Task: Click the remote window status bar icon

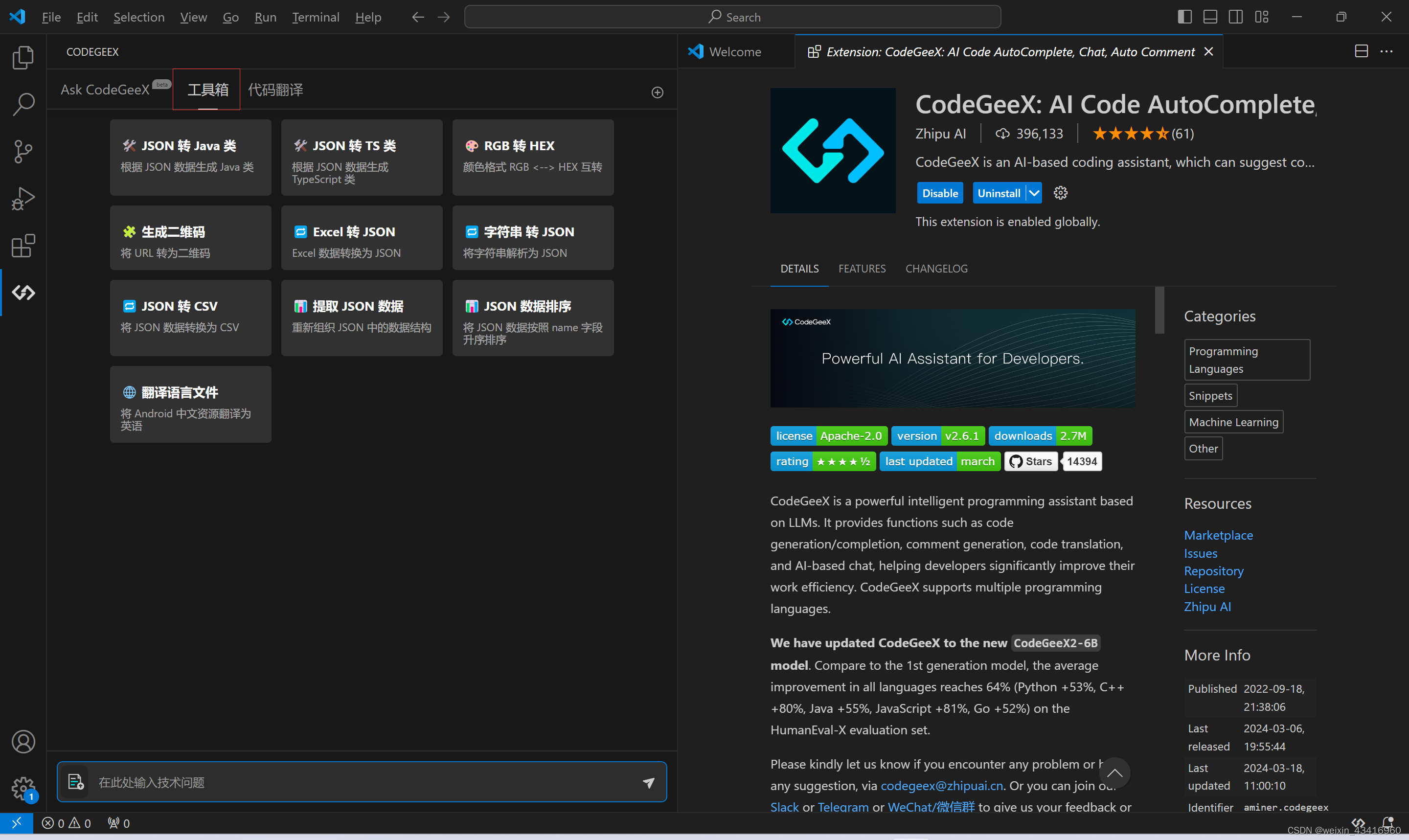Action: pos(17,822)
